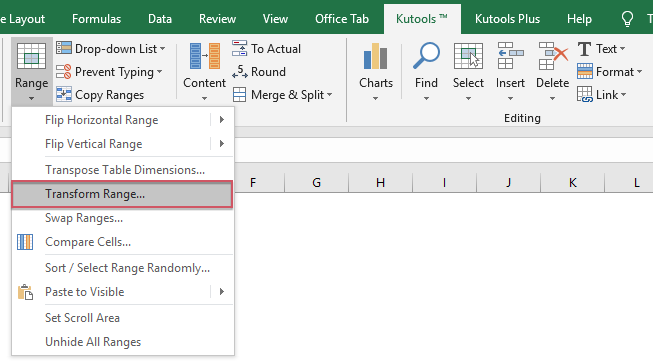
Task: Click the Content conversion icon
Action: tap(204, 56)
